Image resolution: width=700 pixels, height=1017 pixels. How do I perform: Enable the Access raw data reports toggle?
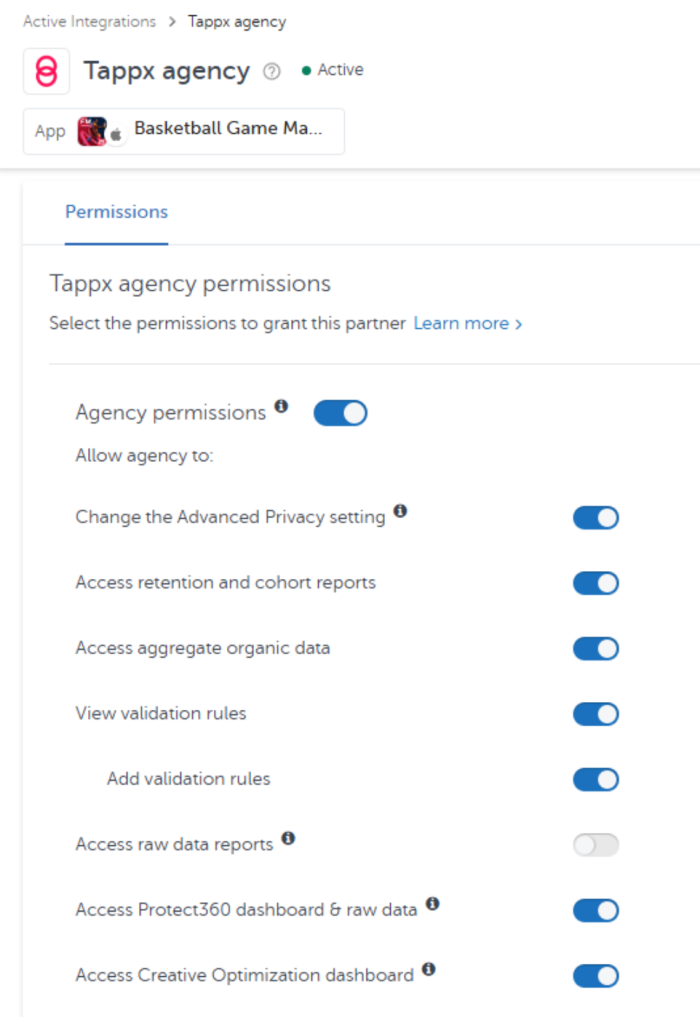[596, 845]
